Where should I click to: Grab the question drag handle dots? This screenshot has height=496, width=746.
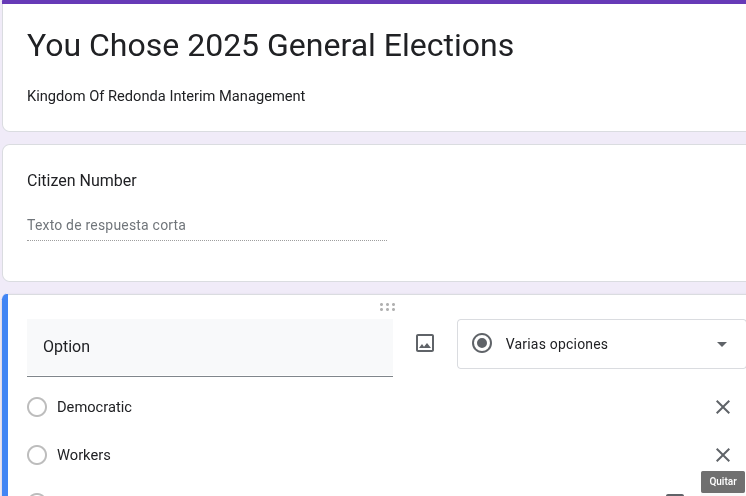pyautogui.click(x=387, y=307)
